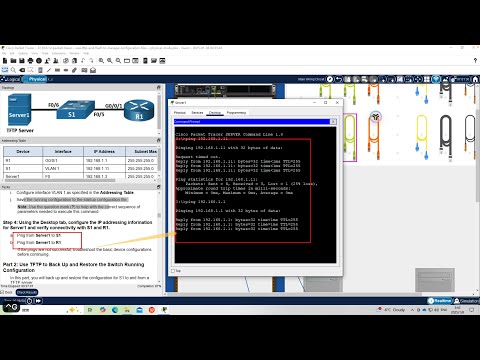Choose the Select tool in second toolbar

coord(5,70)
